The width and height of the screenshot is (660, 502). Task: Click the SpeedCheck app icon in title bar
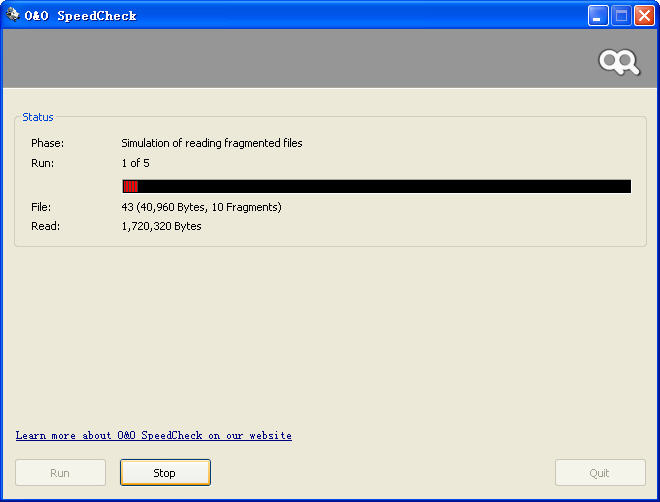13,14
